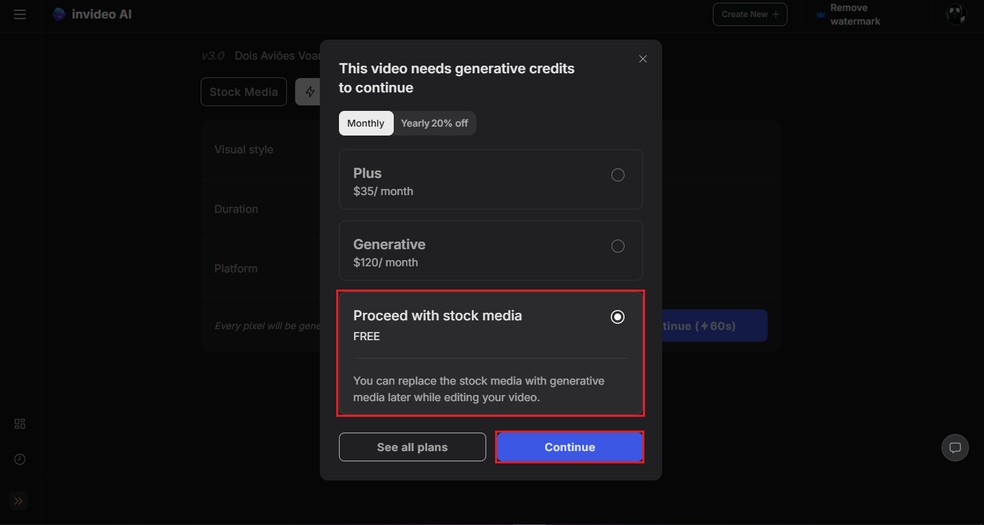The height and width of the screenshot is (525, 984).
Task: Click the Remove watermark link
Action: point(855,14)
